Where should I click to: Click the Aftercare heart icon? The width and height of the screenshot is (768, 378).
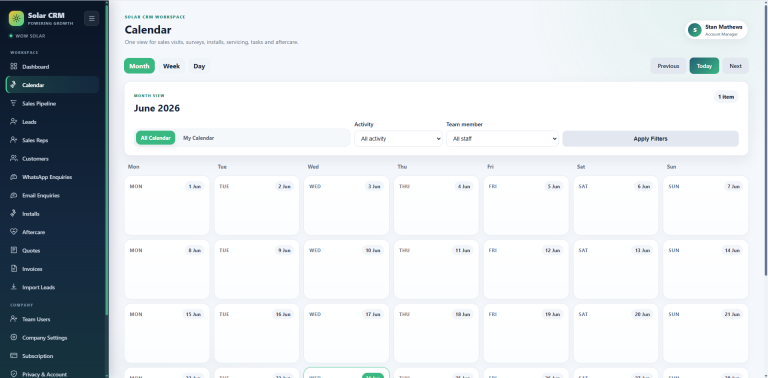tap(14, 232)
